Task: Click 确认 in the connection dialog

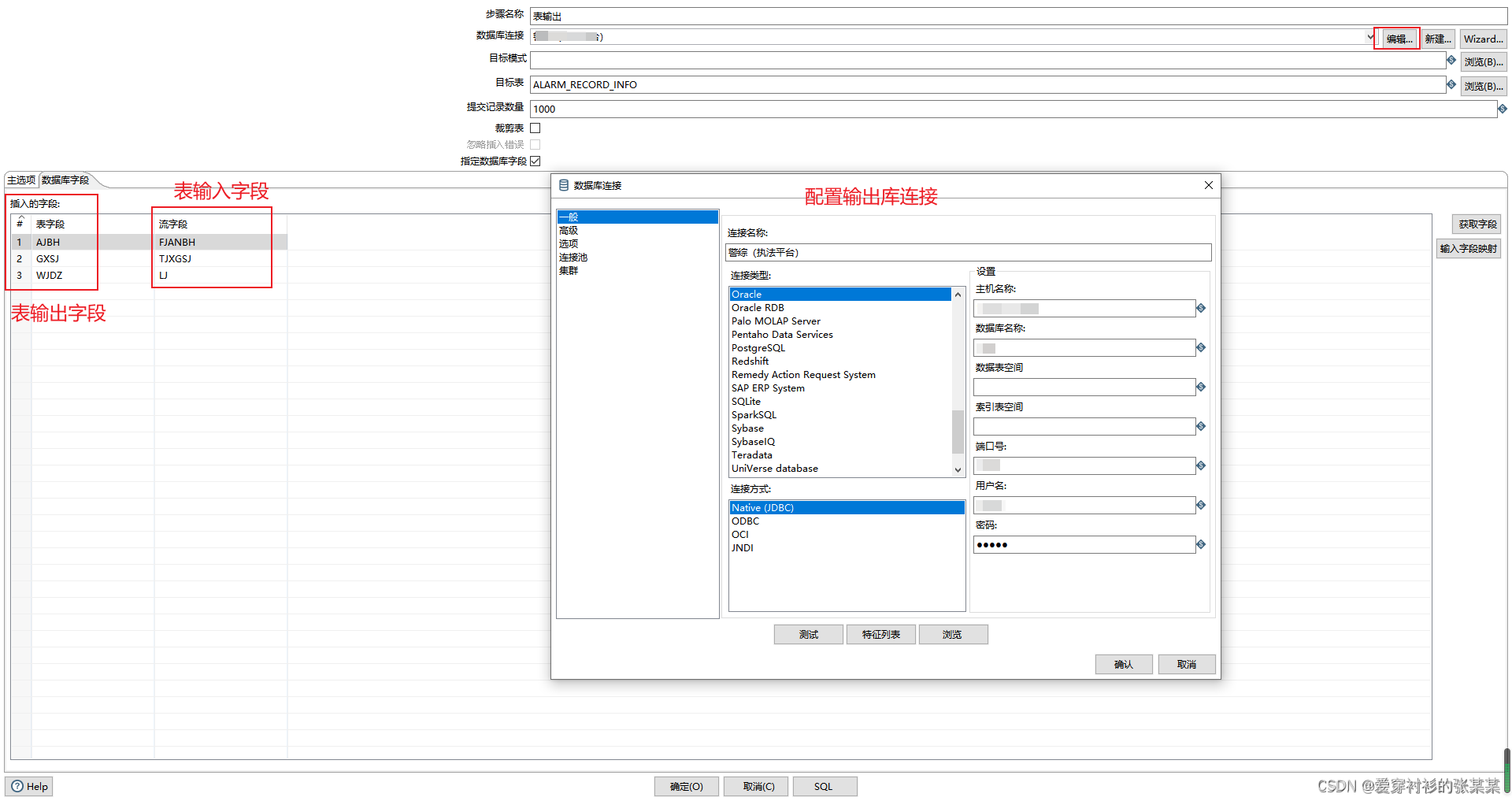Action: point(1124,665)
